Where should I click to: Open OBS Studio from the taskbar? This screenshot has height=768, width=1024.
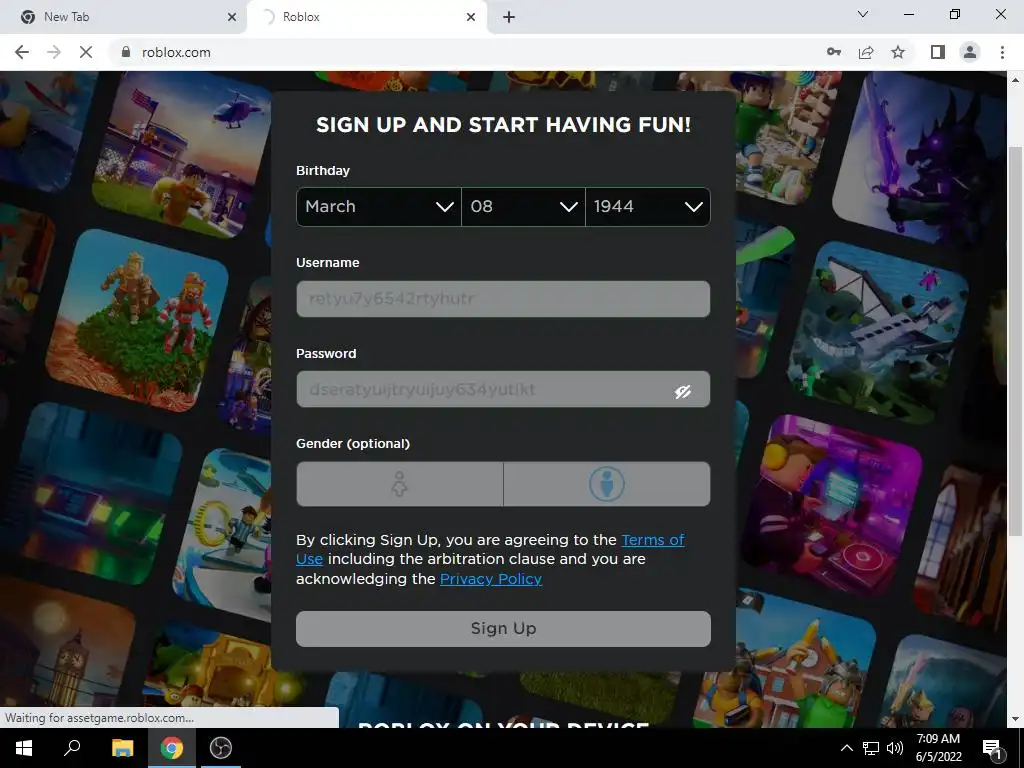click(221, 748)
